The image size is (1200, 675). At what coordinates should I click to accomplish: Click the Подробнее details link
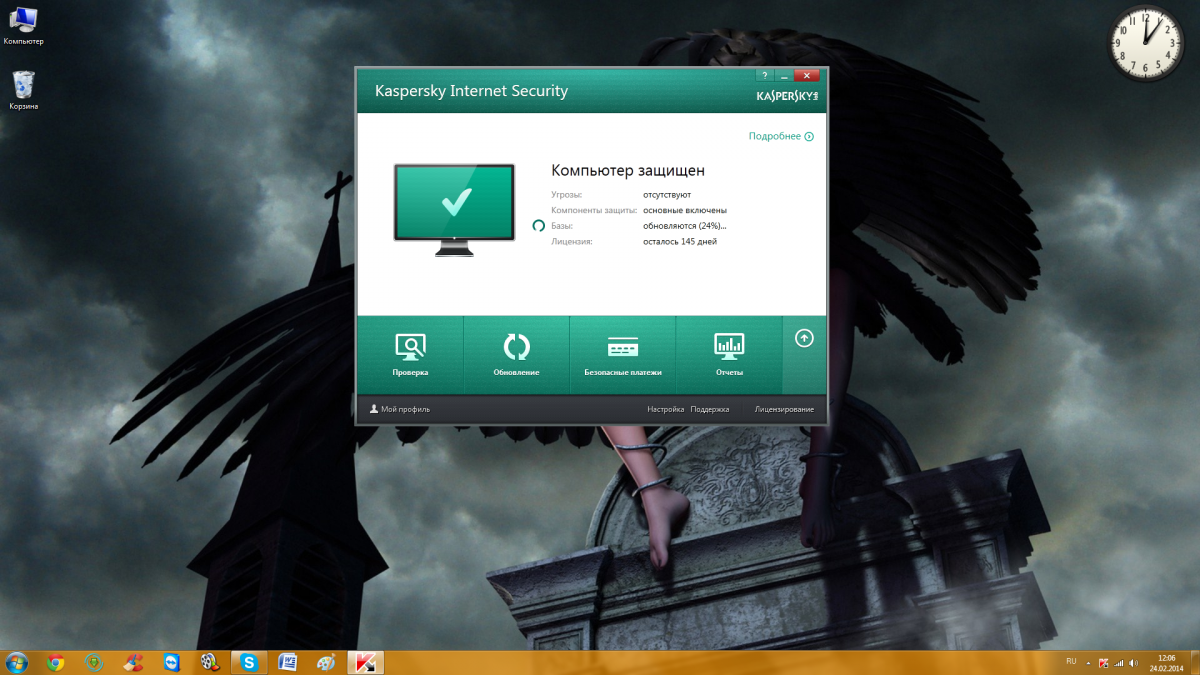[x=781, y=136]
